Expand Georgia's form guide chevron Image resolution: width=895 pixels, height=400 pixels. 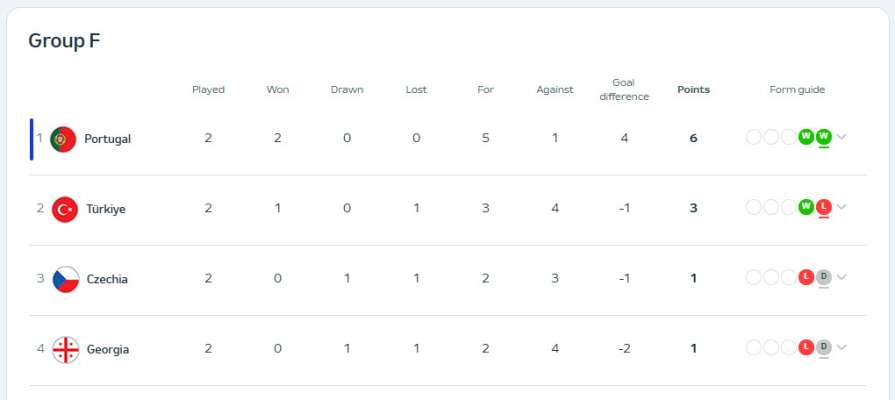842,348
